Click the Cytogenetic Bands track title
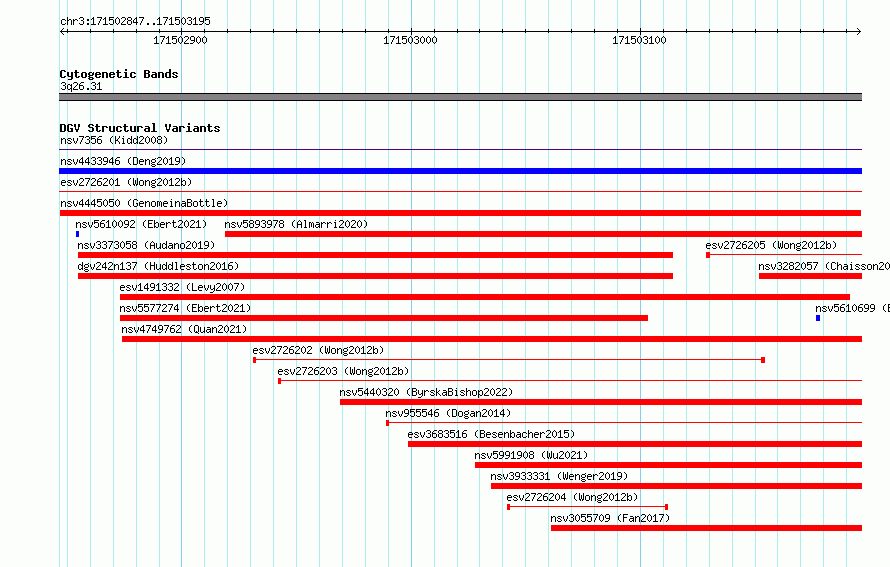The image size is (890, 567). 119,74
